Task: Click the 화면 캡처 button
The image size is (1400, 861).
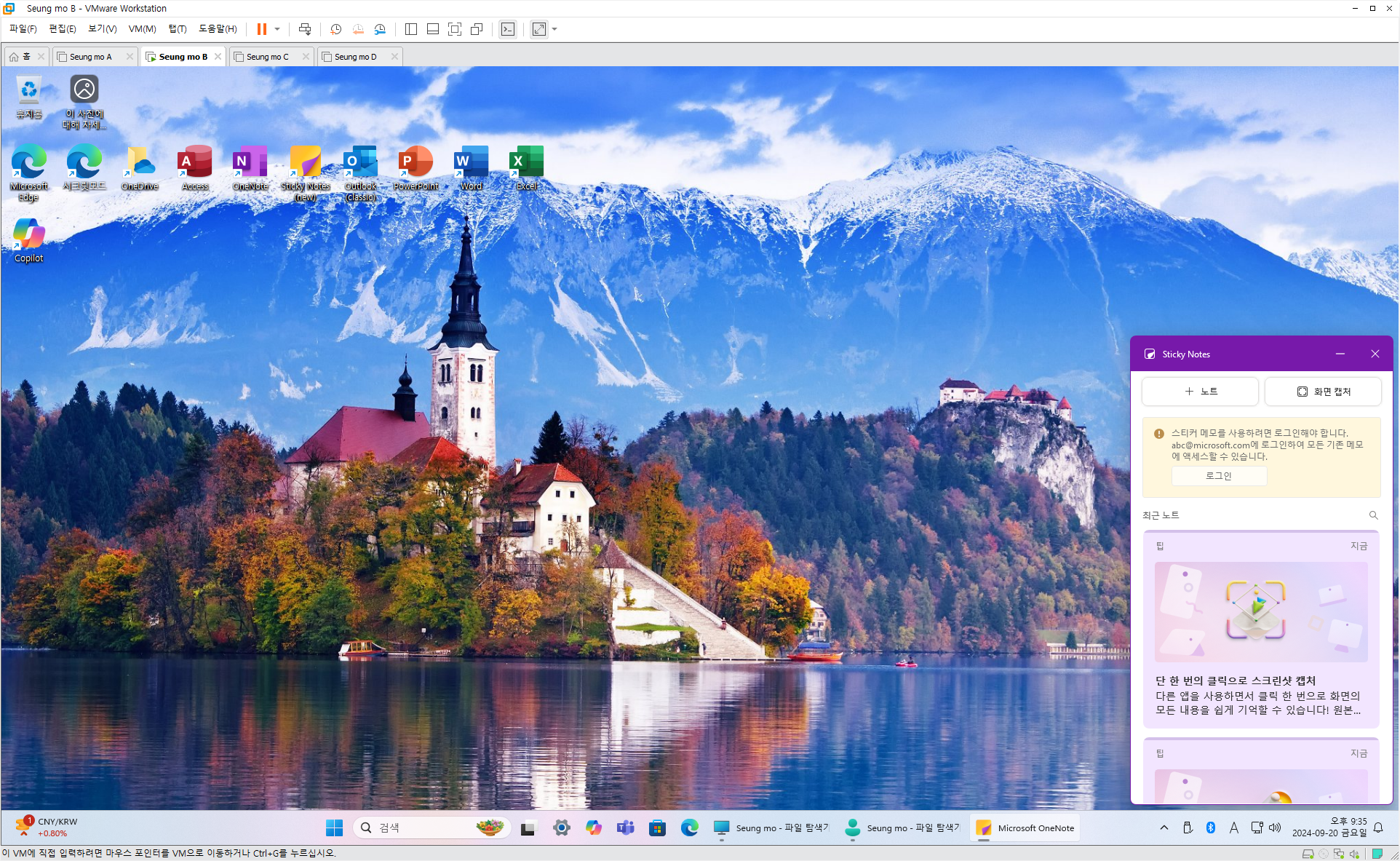Action: 1324,392
